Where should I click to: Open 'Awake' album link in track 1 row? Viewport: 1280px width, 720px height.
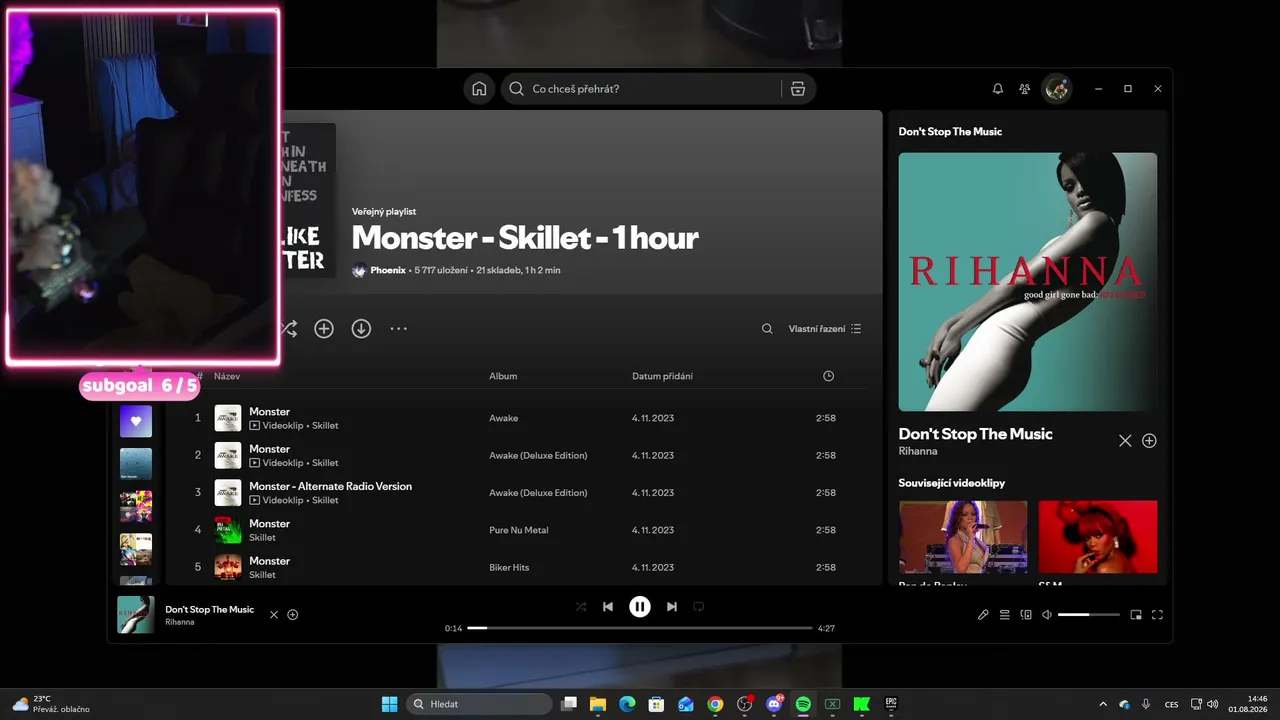tap(504, 418)
